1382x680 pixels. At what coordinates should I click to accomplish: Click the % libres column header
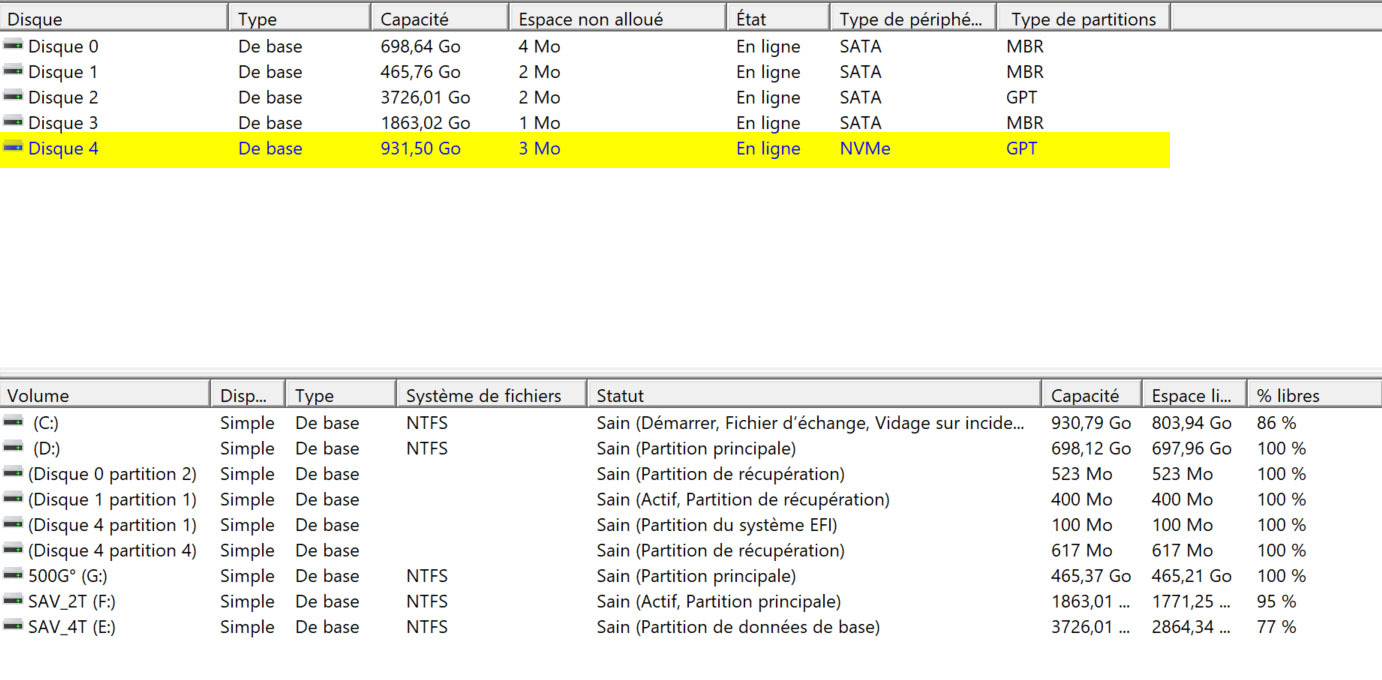coord(1314,395)
